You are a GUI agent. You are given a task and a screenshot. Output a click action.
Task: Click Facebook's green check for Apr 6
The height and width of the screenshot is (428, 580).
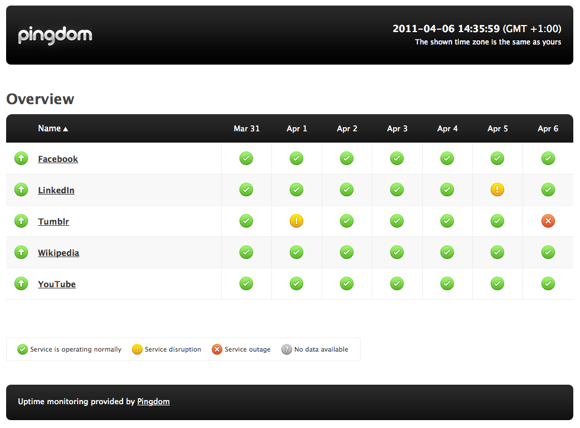[548, 158]
